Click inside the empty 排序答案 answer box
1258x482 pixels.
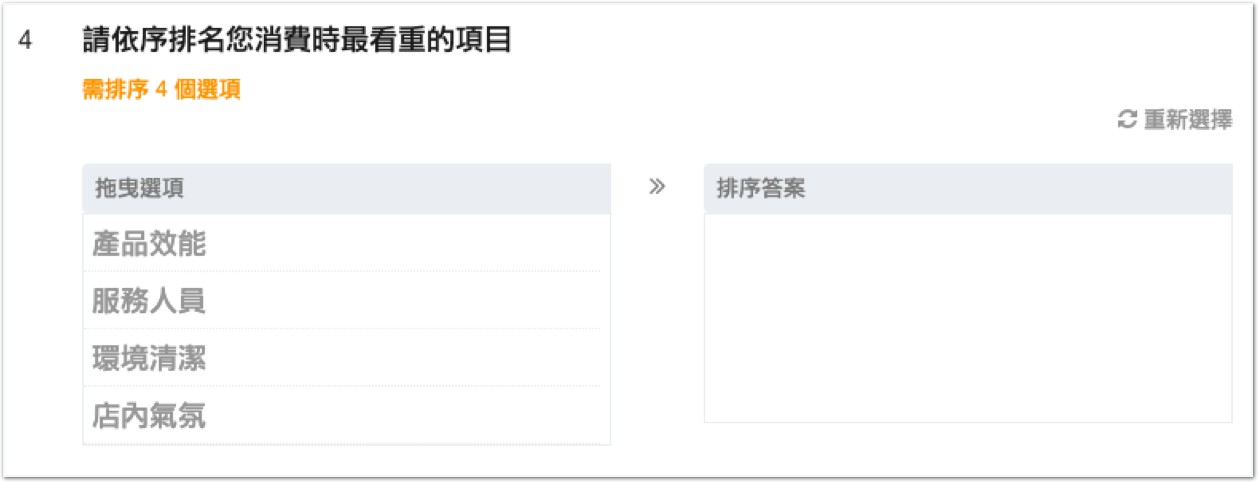967,318
